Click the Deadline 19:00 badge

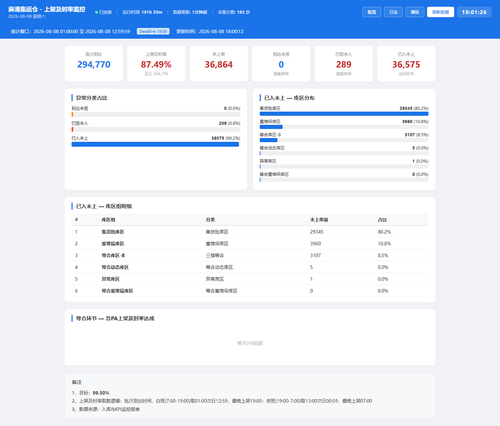(153, 31)
